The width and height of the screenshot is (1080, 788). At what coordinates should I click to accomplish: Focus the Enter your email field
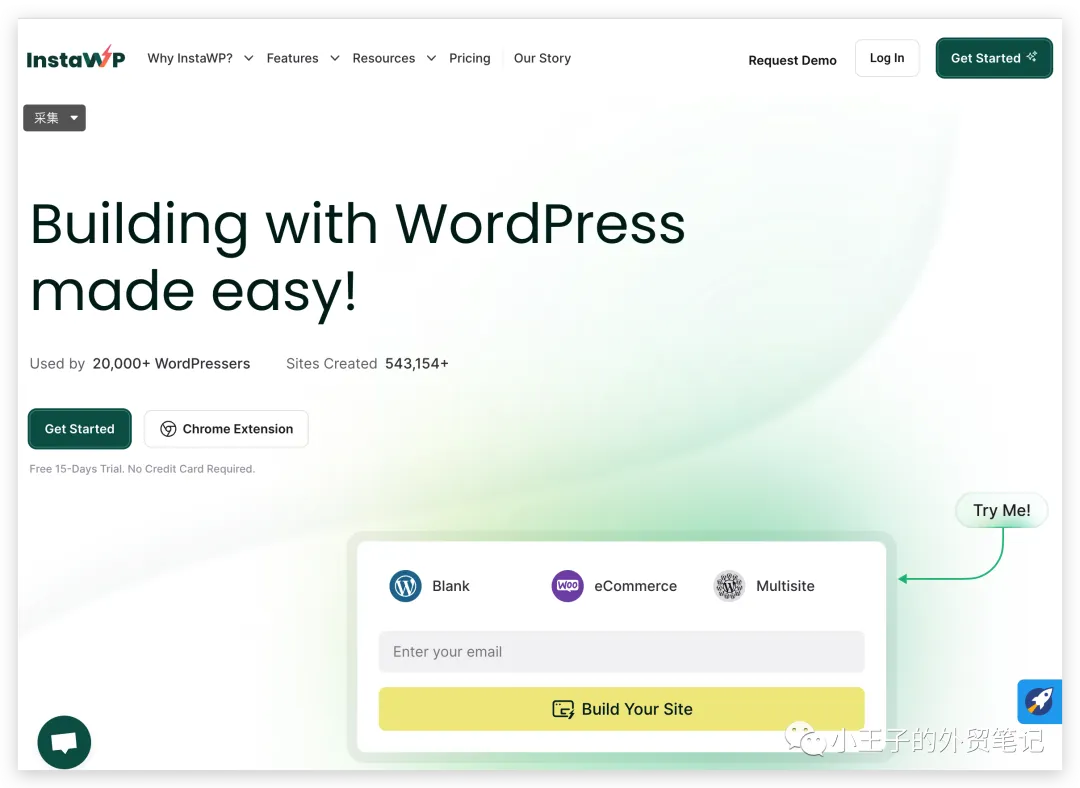(621, 652)
